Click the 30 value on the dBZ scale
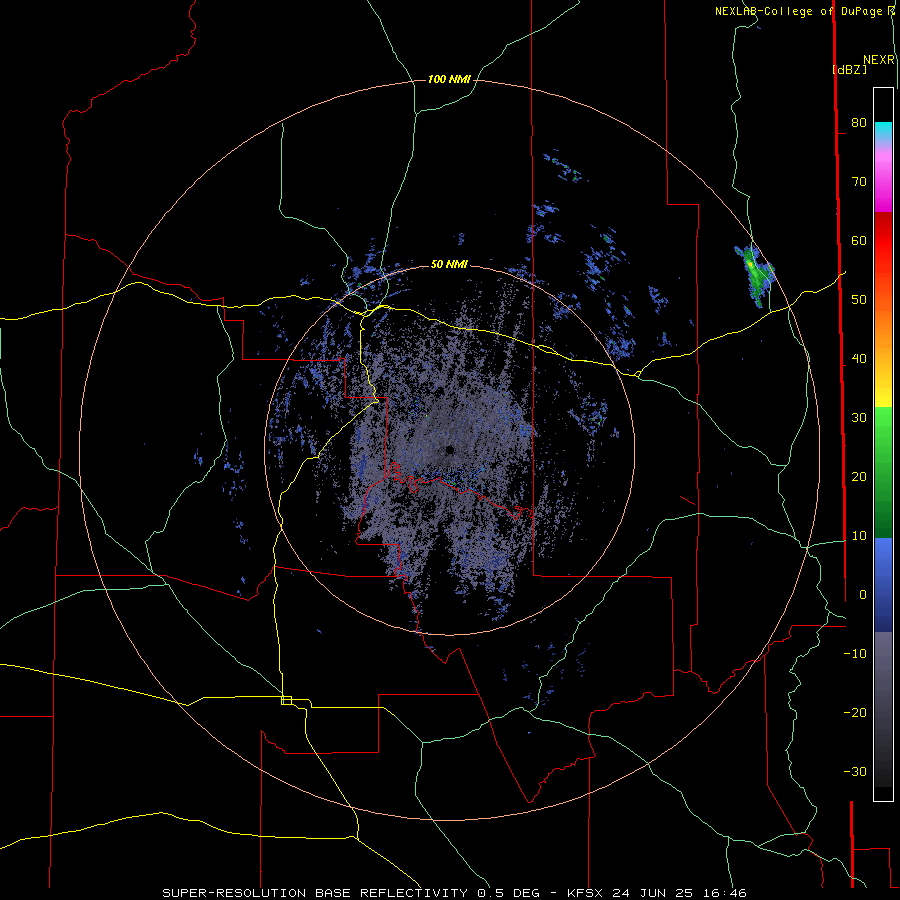This screenshot has height=900, width=900. [x=859, y=417]
